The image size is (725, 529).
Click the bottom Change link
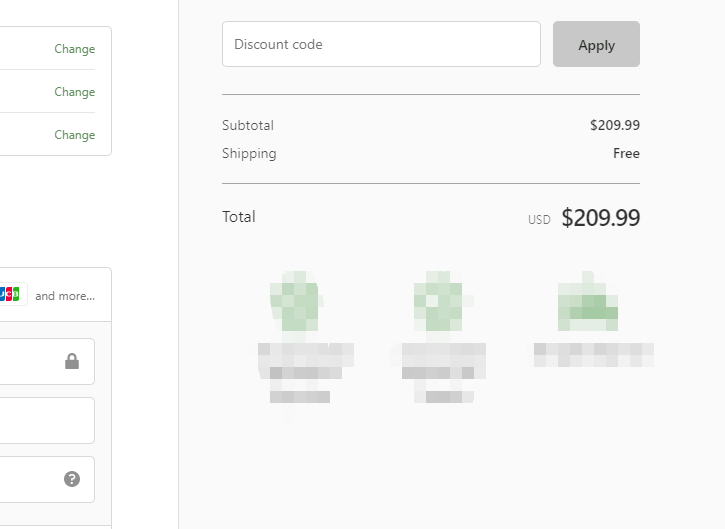[74, 135]
